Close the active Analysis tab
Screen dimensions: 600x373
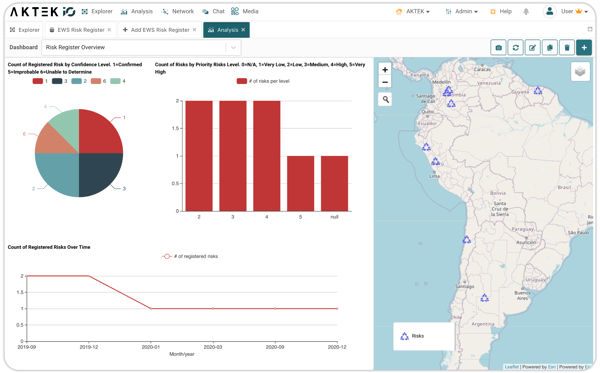click(x=243, y=30)
